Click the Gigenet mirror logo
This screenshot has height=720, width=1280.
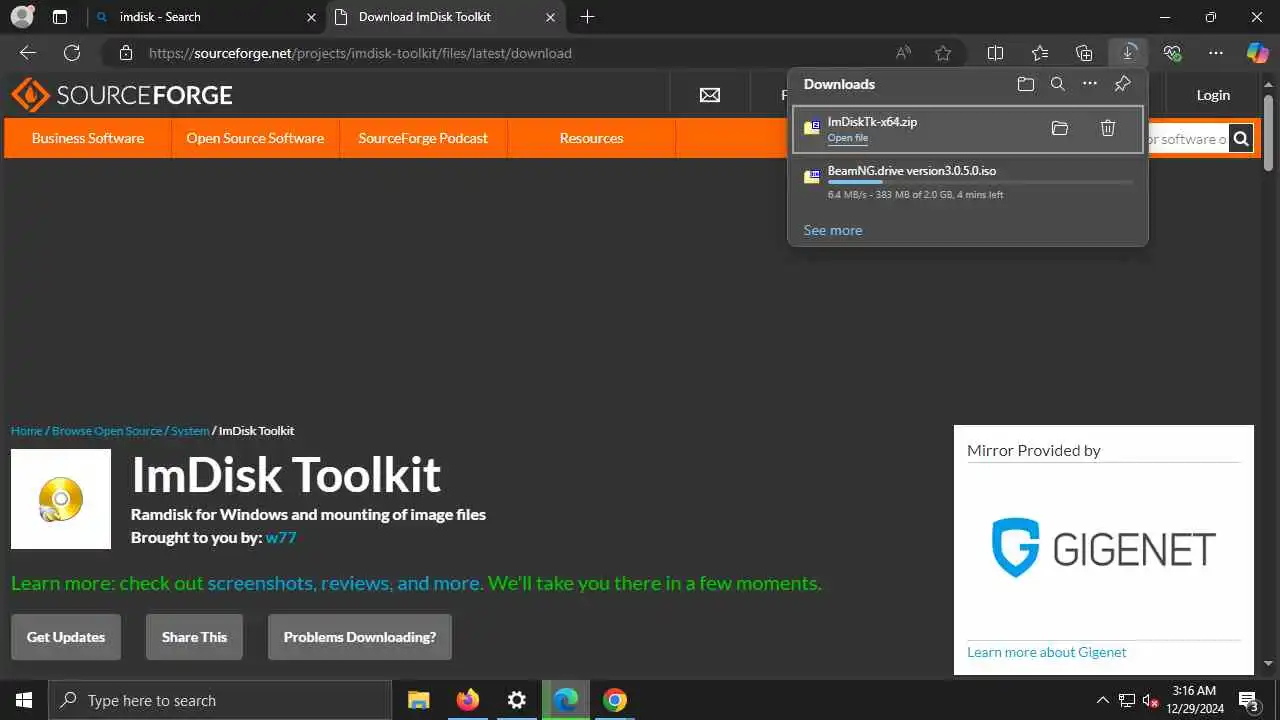pyautogui.click(x=1104, y=548)
